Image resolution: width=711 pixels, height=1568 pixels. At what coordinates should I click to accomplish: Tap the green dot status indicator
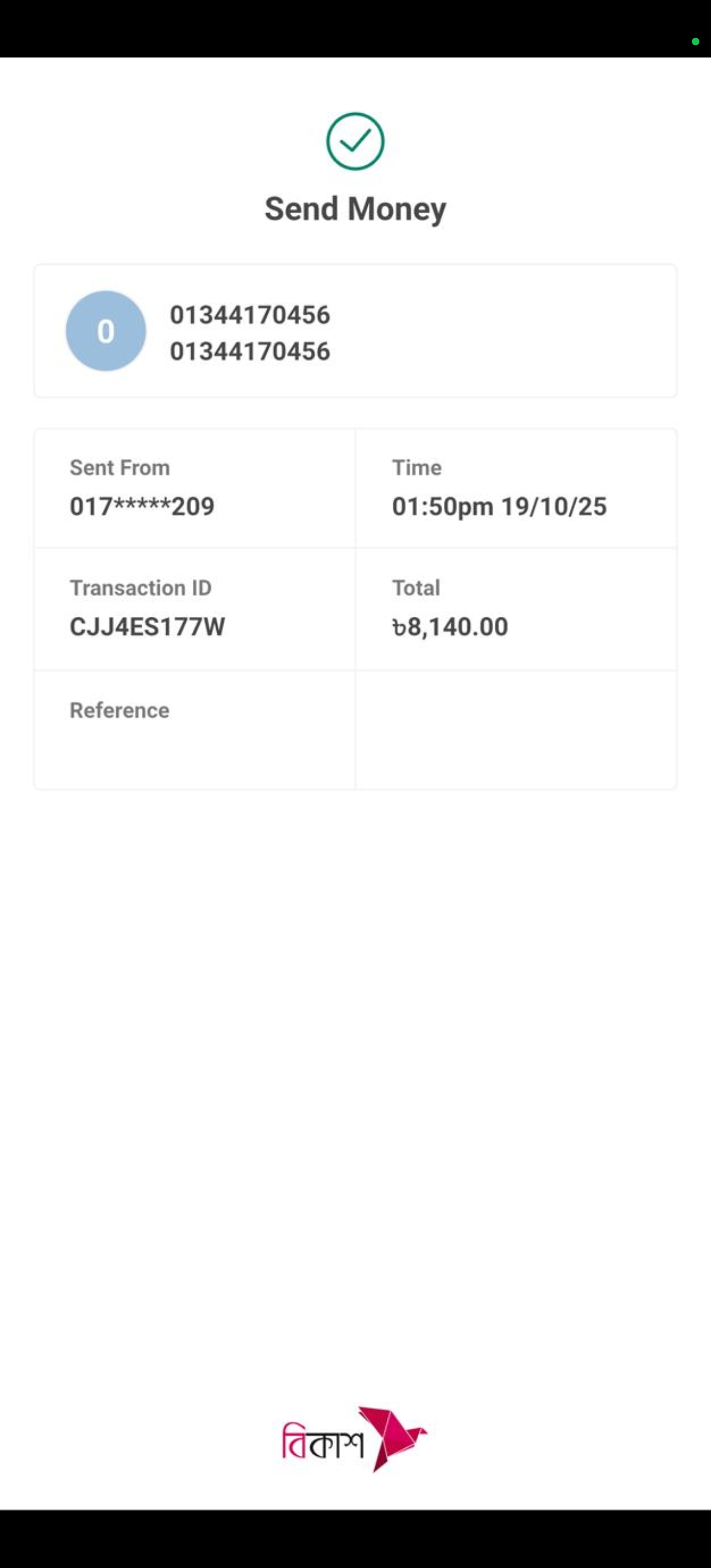pos(695,42)
